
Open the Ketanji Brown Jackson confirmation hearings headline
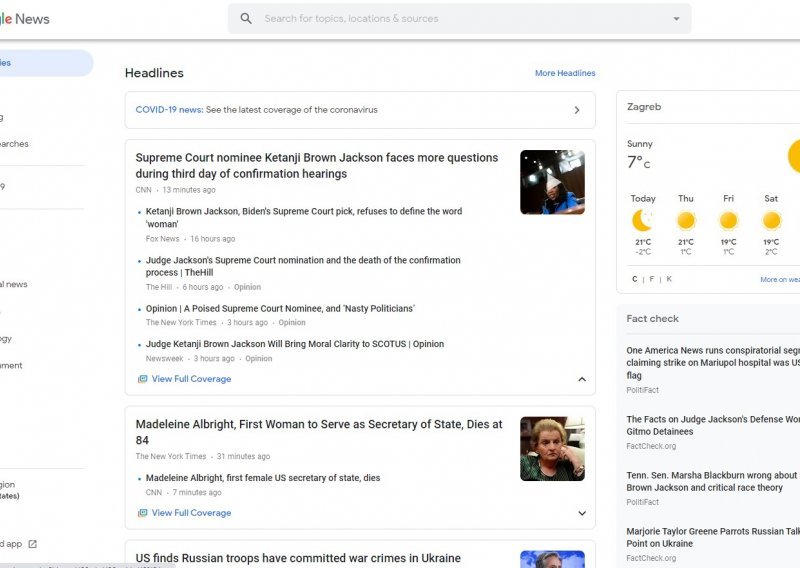(x=316, y=165)
